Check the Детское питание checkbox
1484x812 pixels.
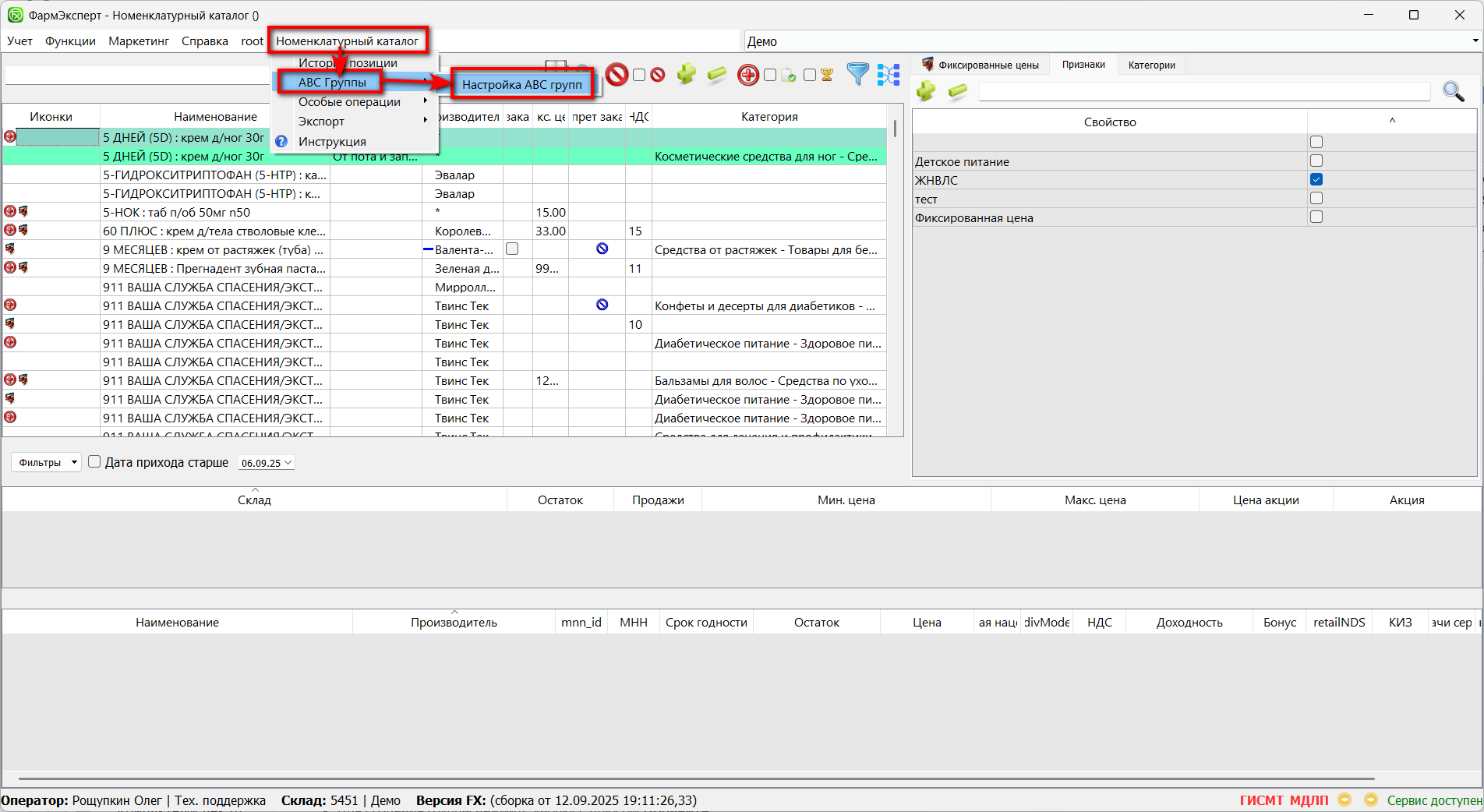pos(1316,161)
